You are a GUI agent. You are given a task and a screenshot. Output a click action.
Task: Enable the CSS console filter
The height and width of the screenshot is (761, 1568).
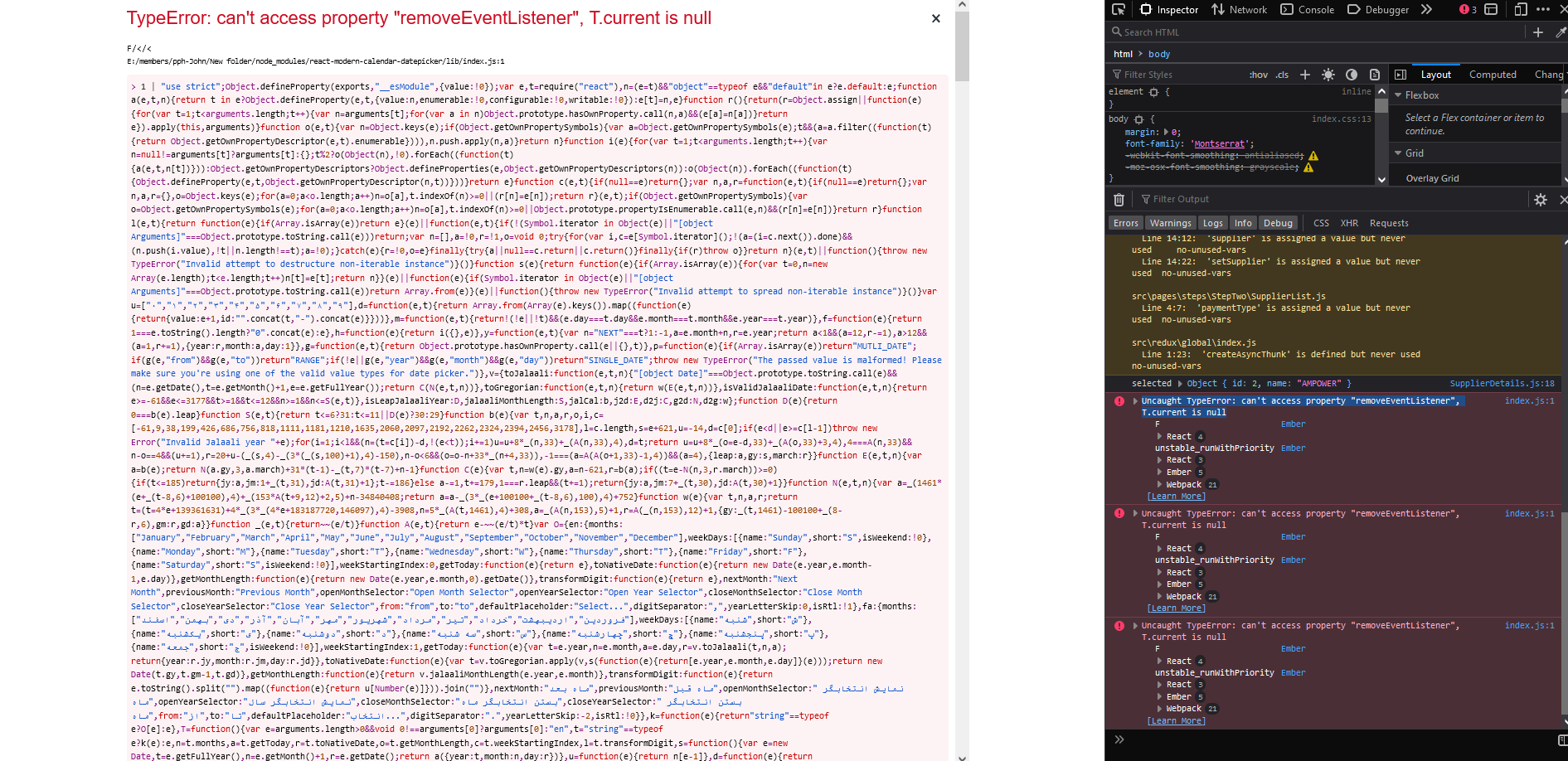pos(1321,223)
